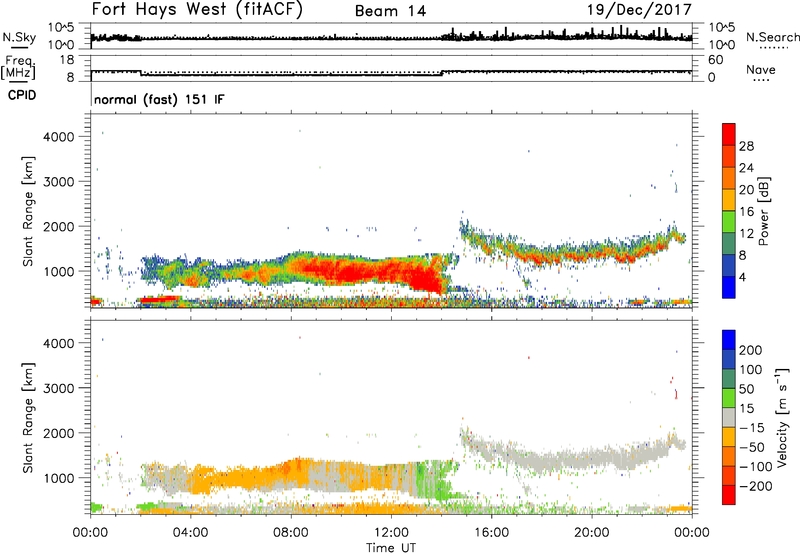Click the 'N.Sky' label
This screenshot has width=800, height=554.
19,37
